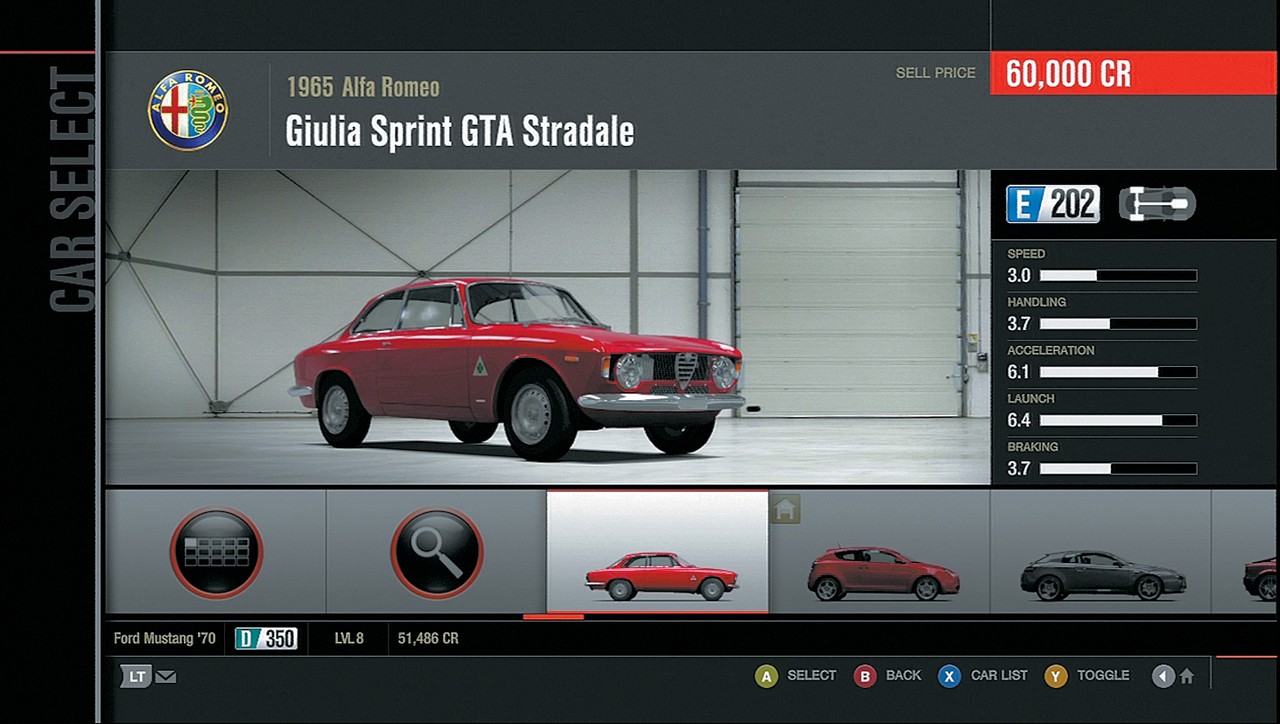Click the SELL PRICE label
Image resolution: width=1280 pixels, height=724 pixels.
click(x=935, y=73)
